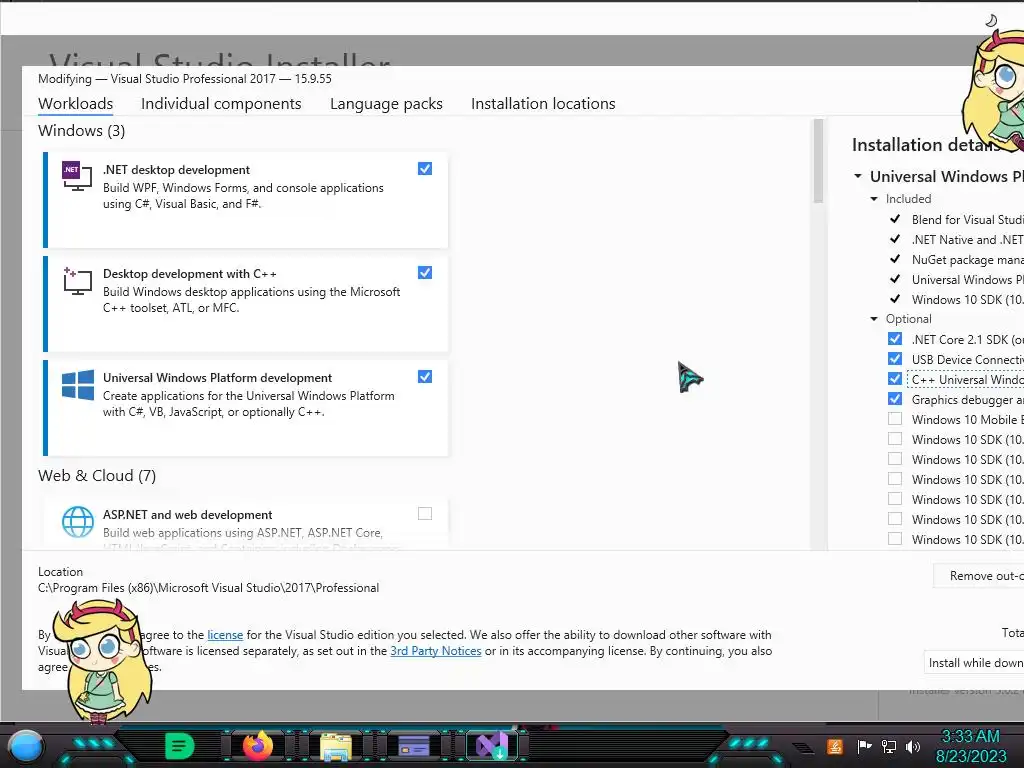This screenshot has height=768, width=1024.
Task: Uncheck Desktop development with C++ workload
Action: (424, 272)
